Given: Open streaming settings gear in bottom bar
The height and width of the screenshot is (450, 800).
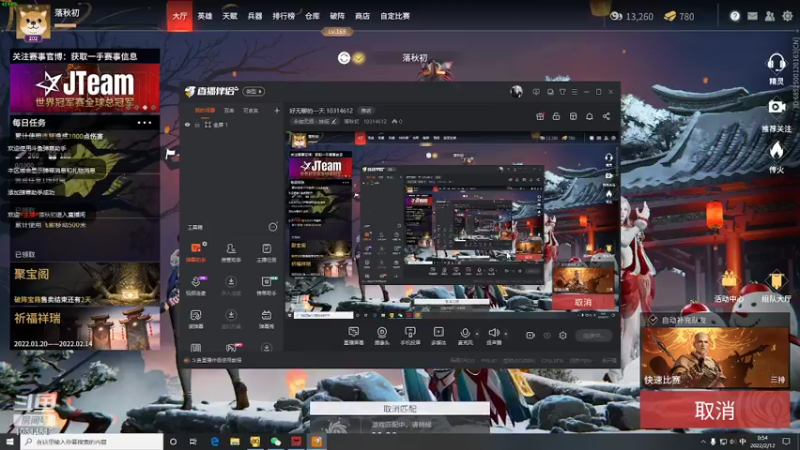Looking at the screenshot, I should 563,335.
